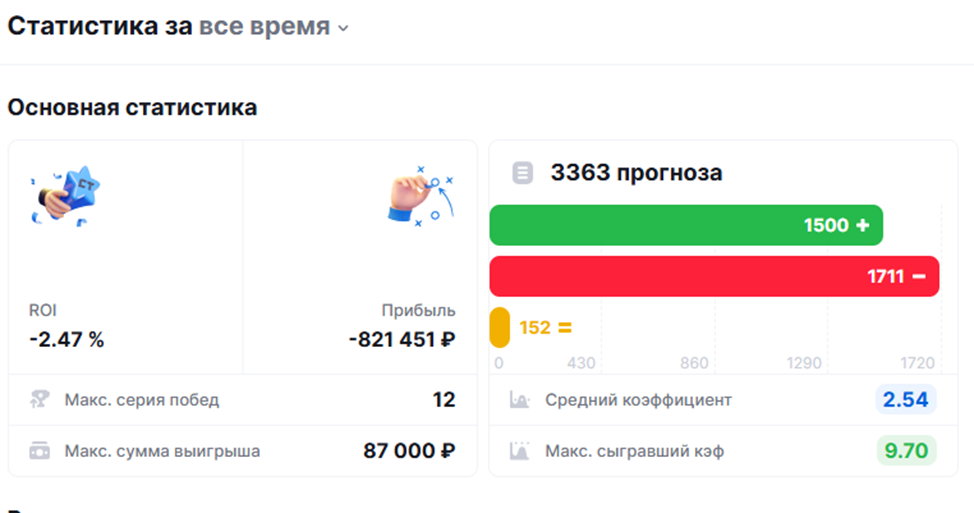Click the document icon beside '3363 прогноза'
The height and width of the screenshot is (513, 974).
(522, 173)
